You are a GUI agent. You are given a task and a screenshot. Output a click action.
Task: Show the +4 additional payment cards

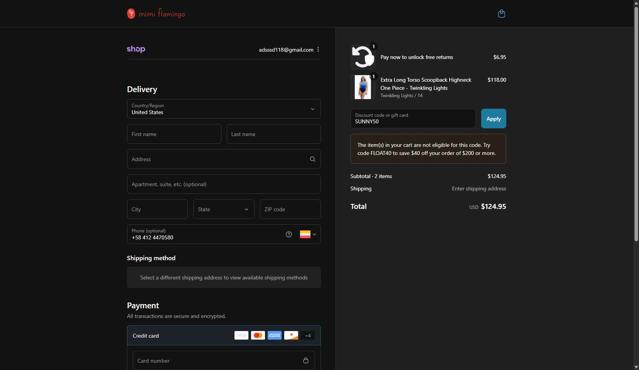tap(308, 335)
